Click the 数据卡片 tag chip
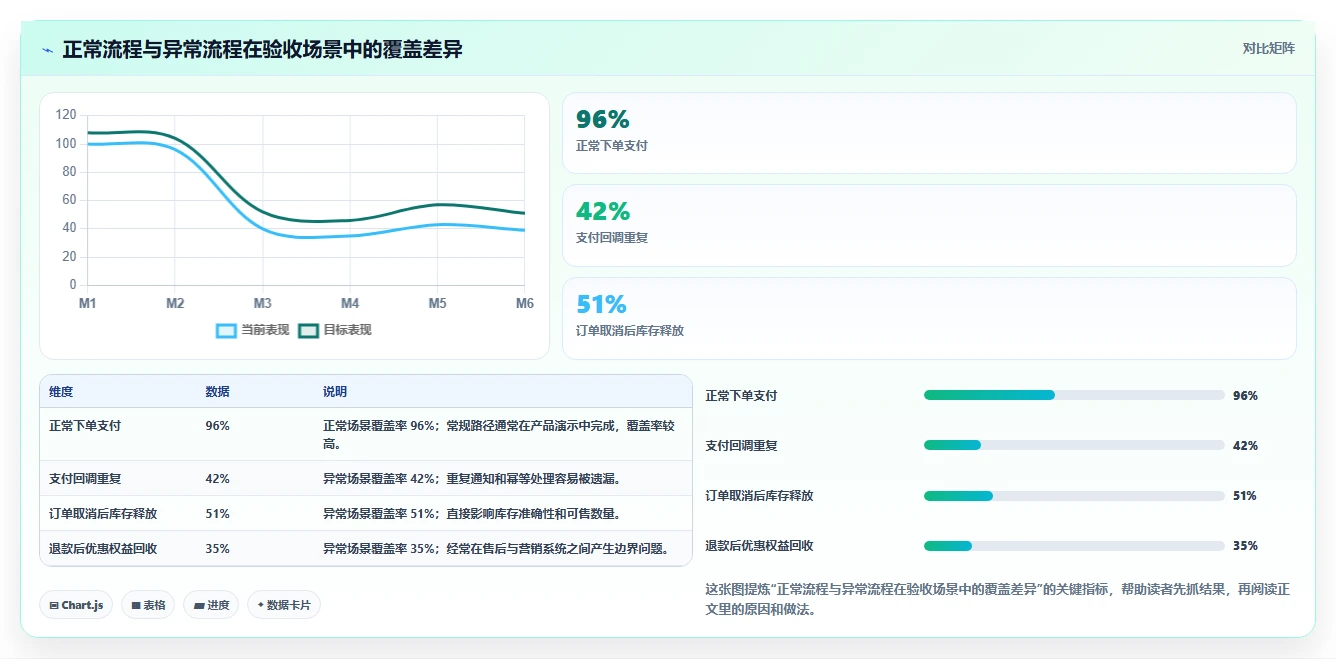Screen dimensions: 1336x659 click(284, 605)
